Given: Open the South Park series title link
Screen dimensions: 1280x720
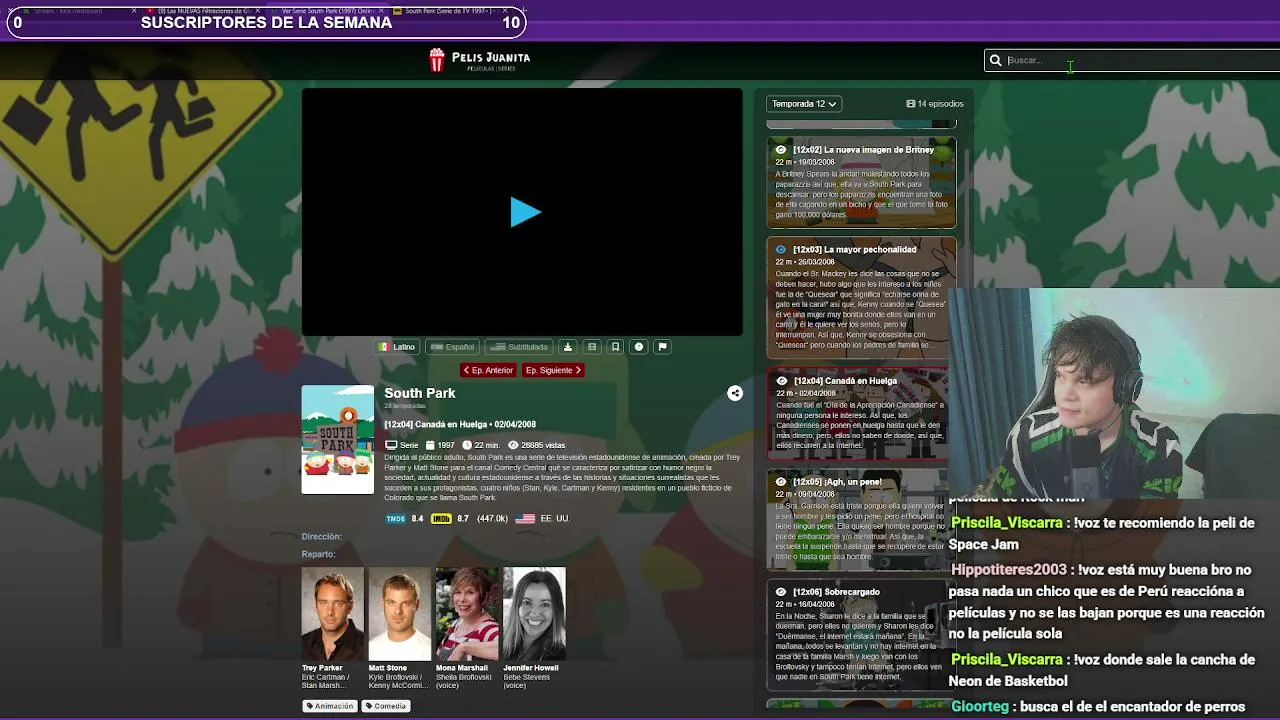Looking at the screenshot, I should [420, 393].
